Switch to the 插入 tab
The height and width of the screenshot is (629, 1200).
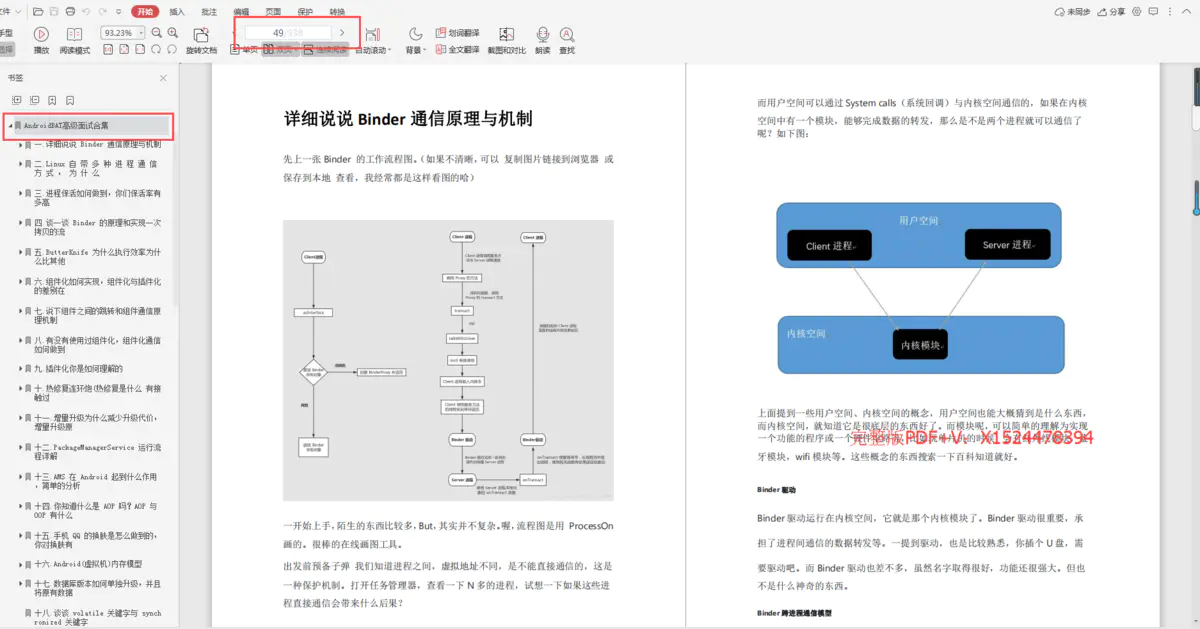click(176, 12)
